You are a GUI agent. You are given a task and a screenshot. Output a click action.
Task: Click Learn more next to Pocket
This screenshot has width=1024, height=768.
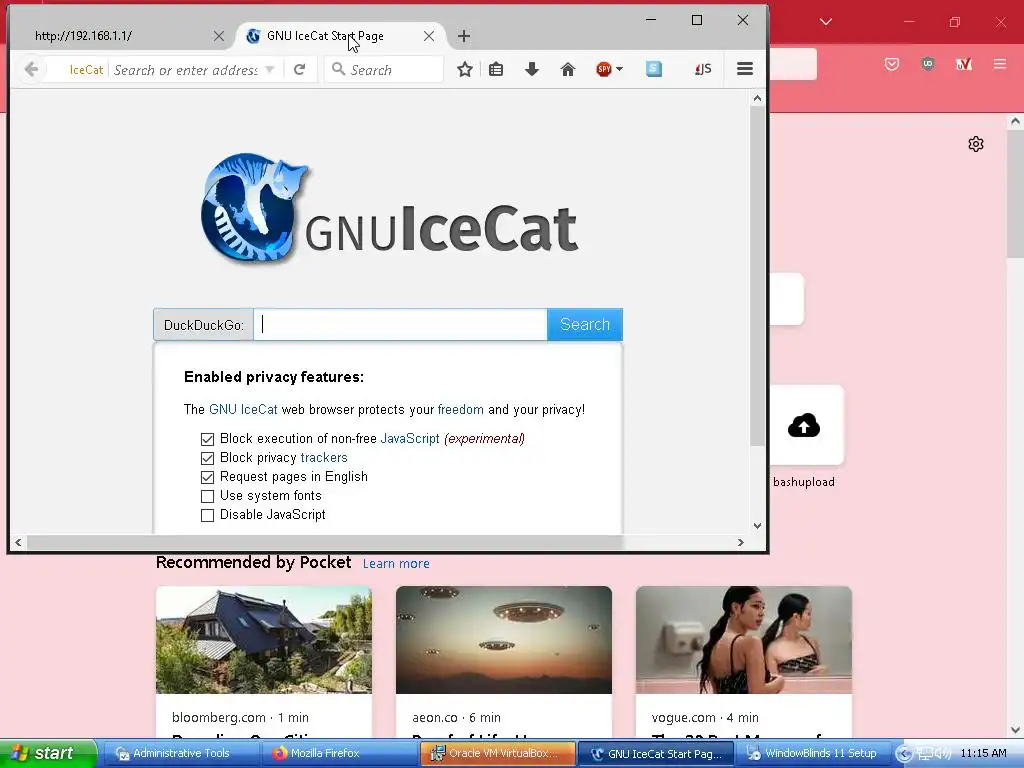click(396, 564)
